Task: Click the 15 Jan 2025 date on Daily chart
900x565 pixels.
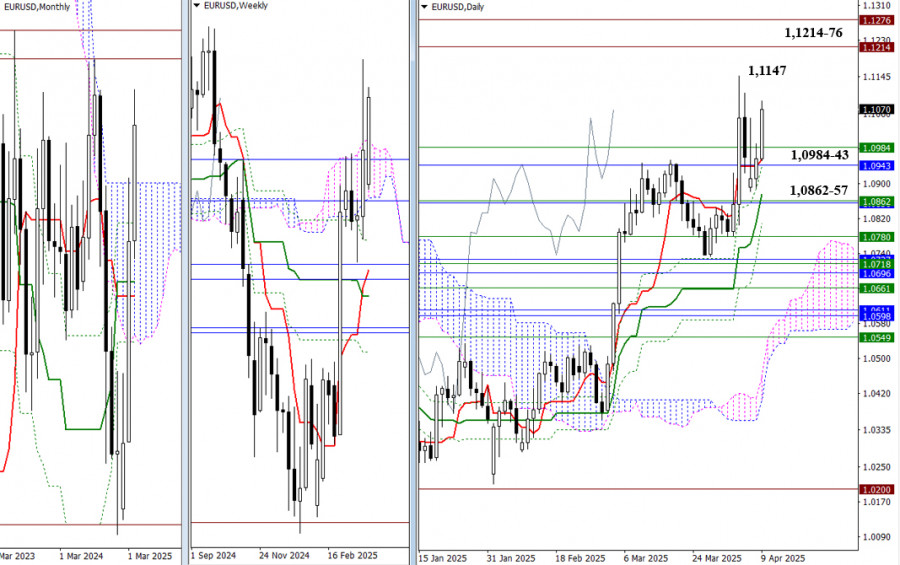Action: click(443, 558)
